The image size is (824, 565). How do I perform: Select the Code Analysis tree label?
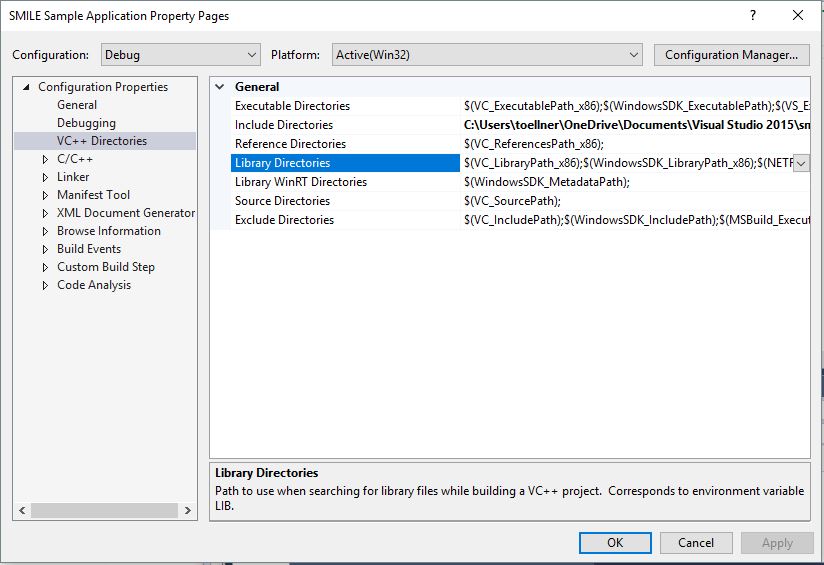94,284
